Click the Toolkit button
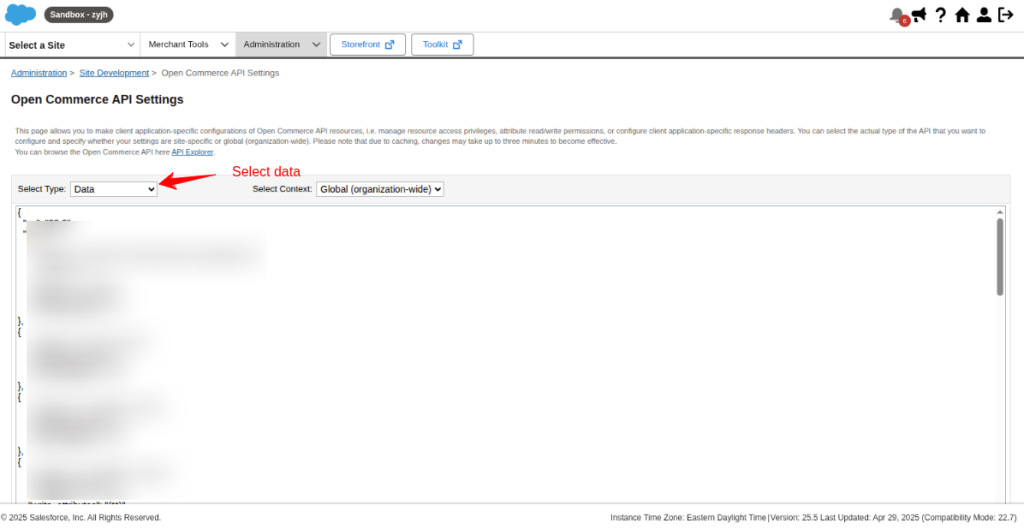 pos(442,45)
